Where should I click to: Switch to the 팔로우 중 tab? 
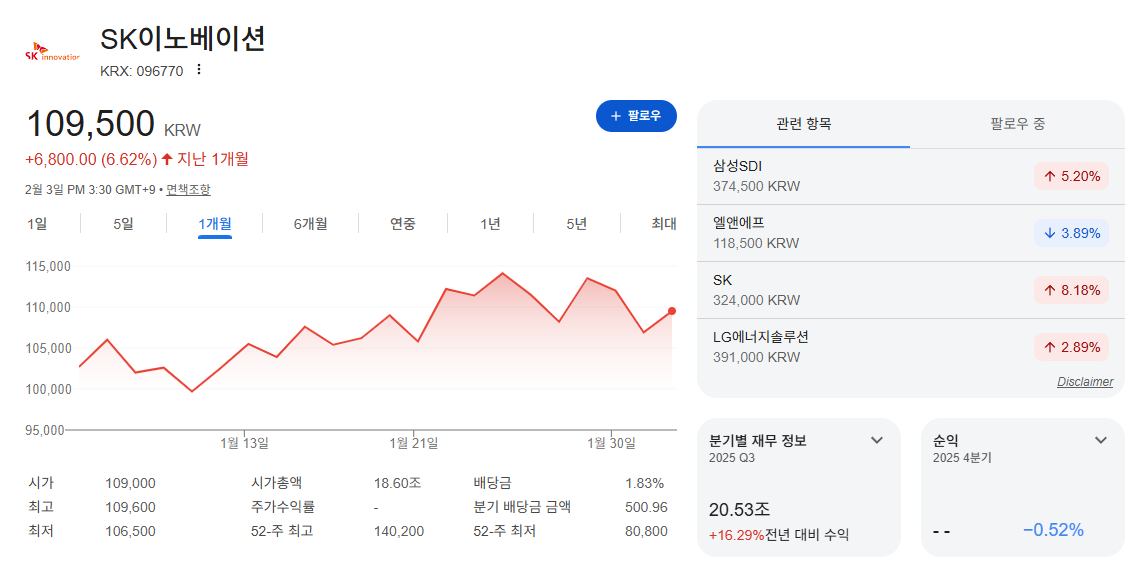[1017, 124]
